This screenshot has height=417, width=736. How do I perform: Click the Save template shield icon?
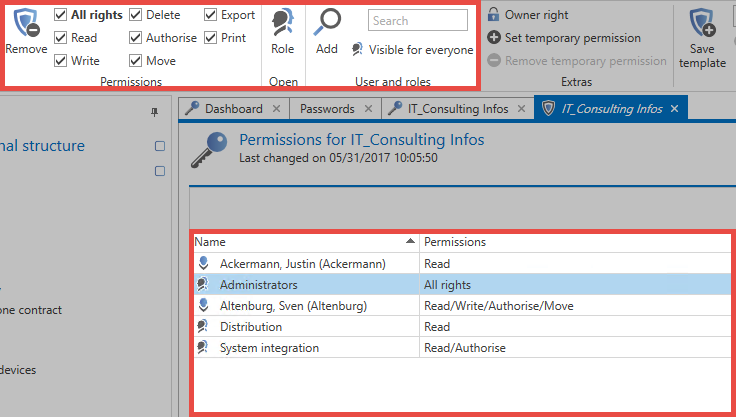coord(702,23)
